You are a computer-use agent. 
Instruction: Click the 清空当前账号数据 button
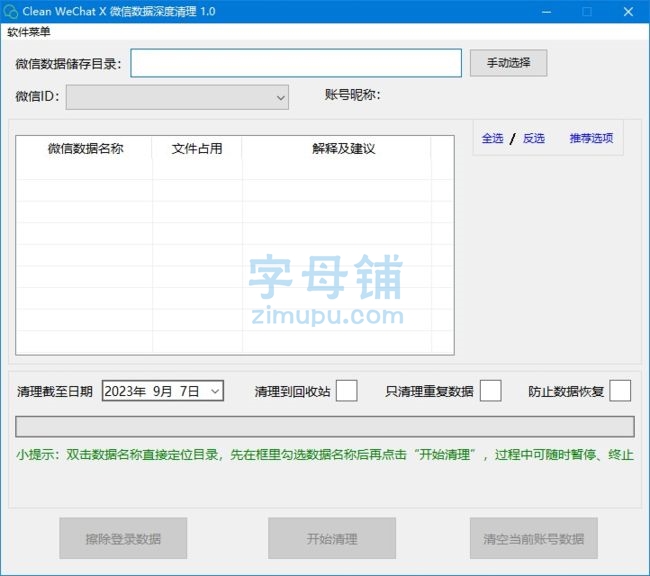[534, 538]
